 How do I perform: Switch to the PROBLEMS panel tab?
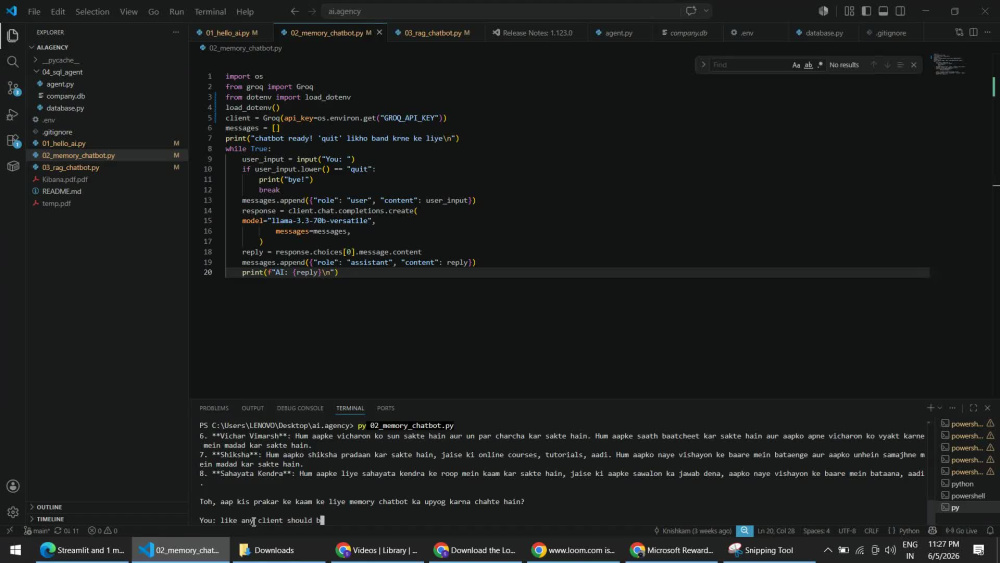[214, 408]
